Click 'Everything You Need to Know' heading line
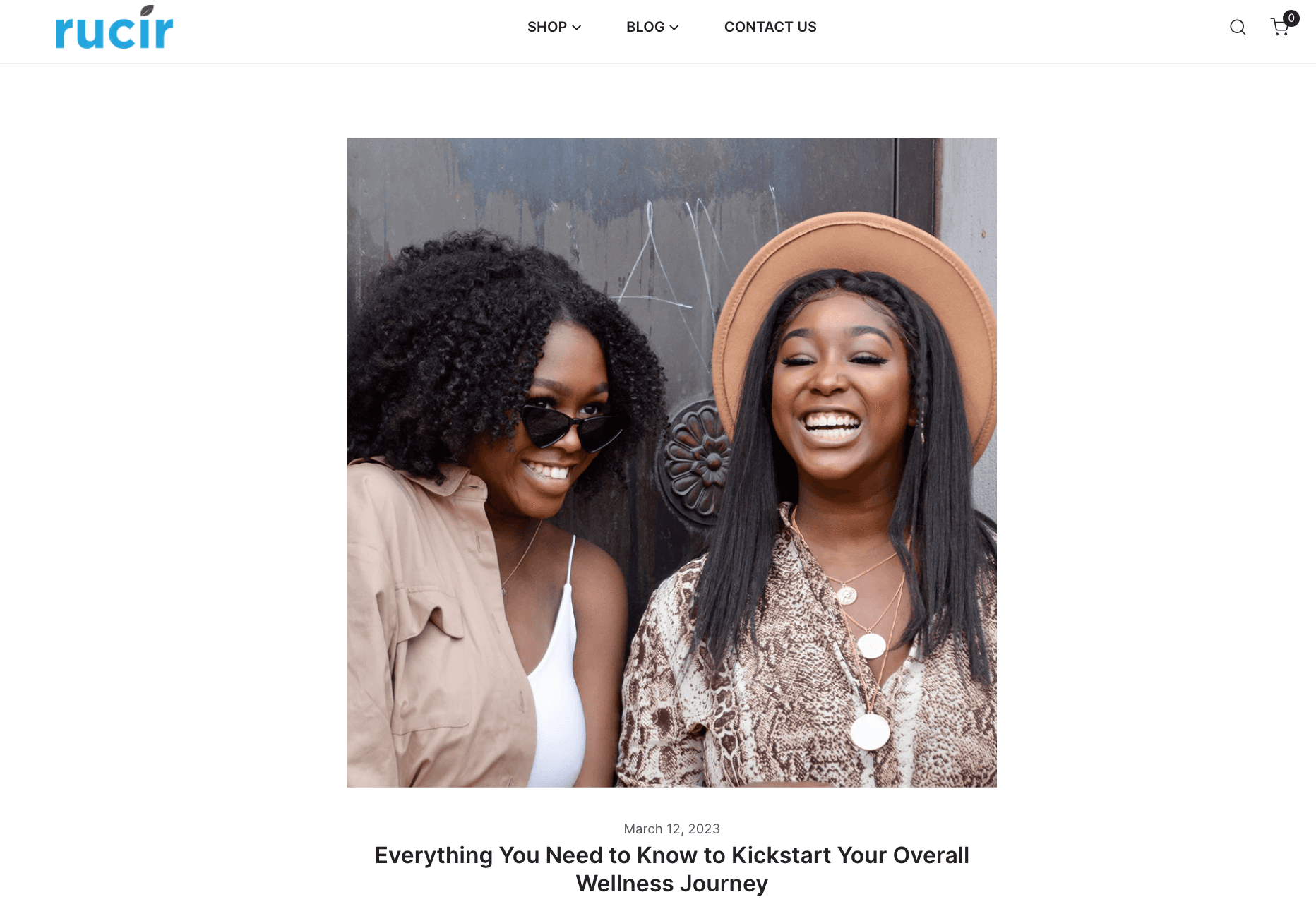 click(x=672, y=855)
